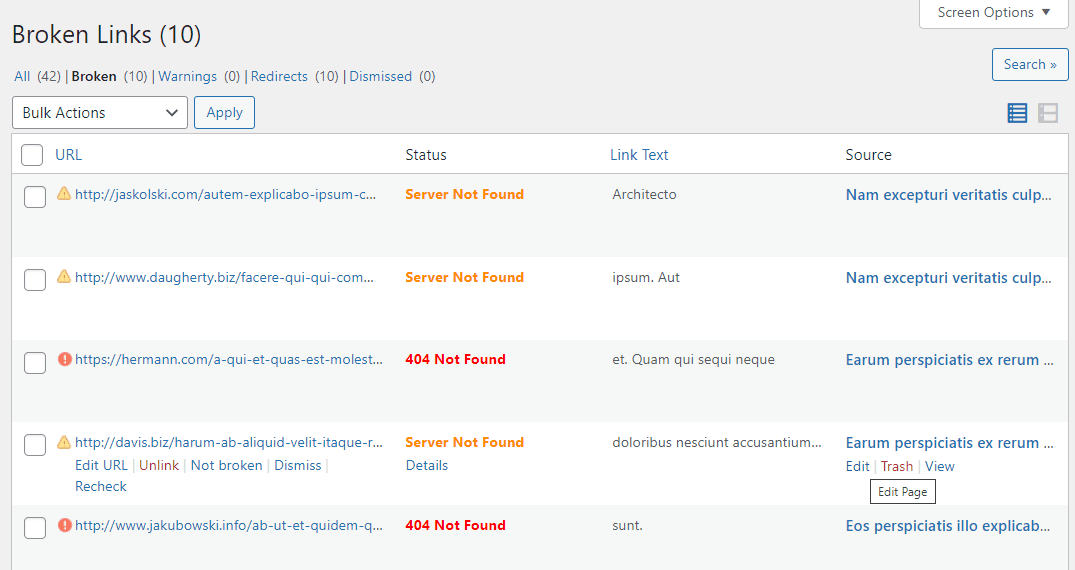
Task: Click Recheck for the davis.biz link
Action: click(x=101, y=486)
